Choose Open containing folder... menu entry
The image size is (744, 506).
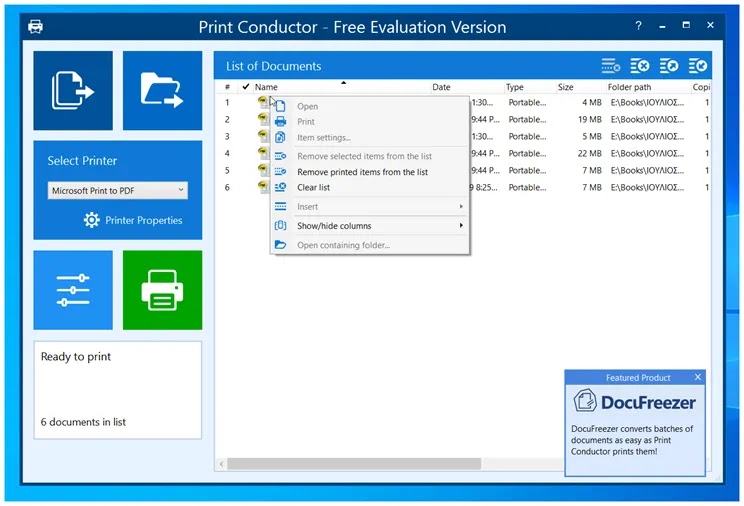click(344, 245)
